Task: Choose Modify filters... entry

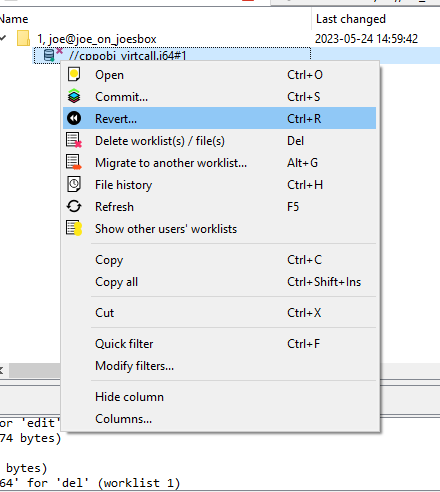Action: 219,366
